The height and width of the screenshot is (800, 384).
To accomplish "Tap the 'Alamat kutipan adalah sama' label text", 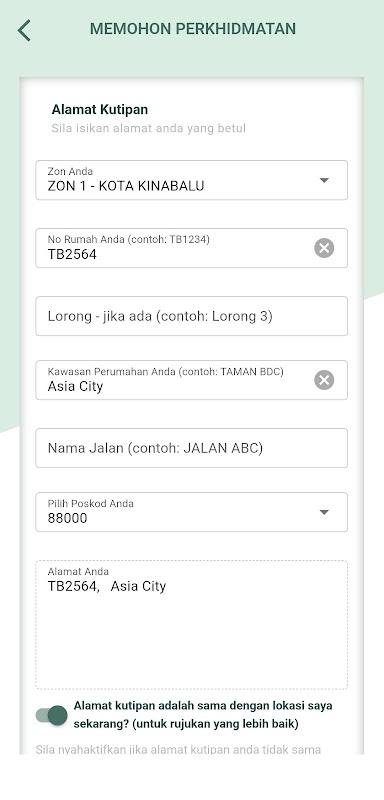I will coord(203,714).
